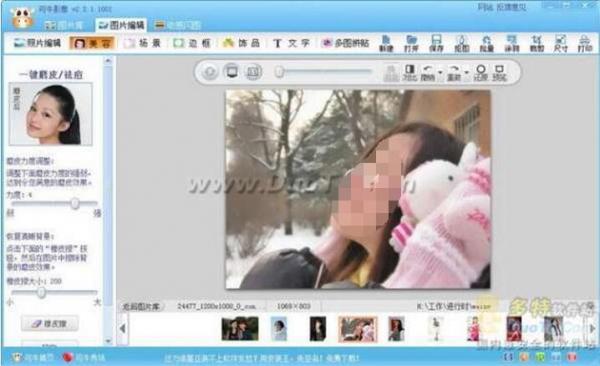Select the 美容 beauty category
This screenshot has width=600, height=366.
pyautogui.click(x=92, y=43)
